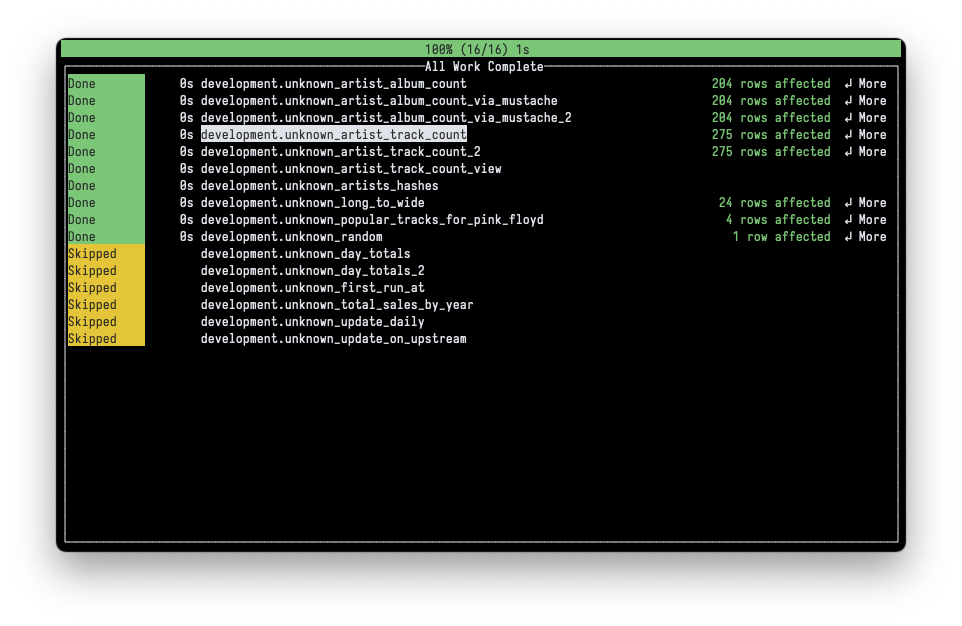Click the green 100% (16/16) progress bar

coord(480,47)
